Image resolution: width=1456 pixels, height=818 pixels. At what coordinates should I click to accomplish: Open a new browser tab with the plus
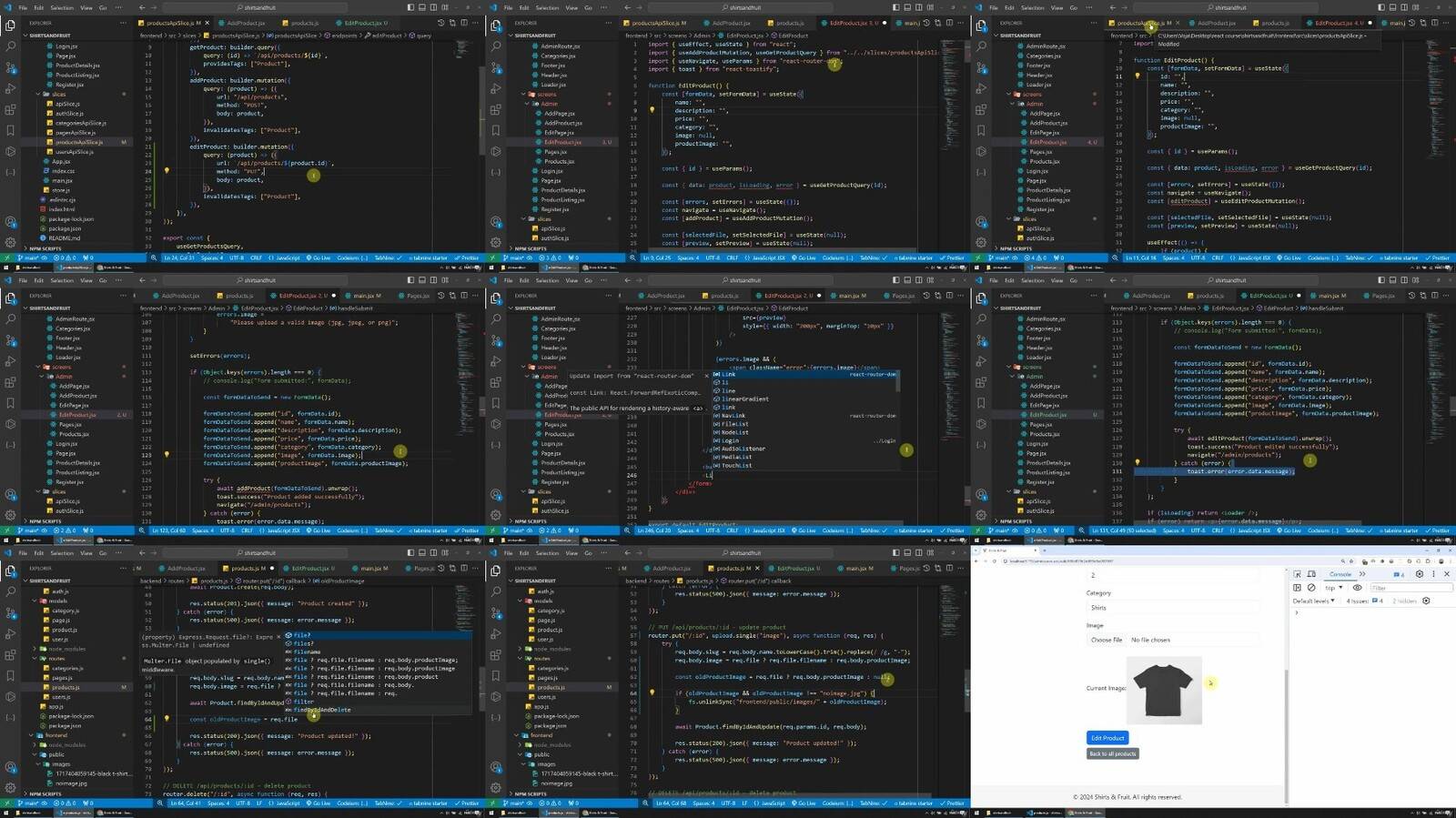[x=1044, y=550]
